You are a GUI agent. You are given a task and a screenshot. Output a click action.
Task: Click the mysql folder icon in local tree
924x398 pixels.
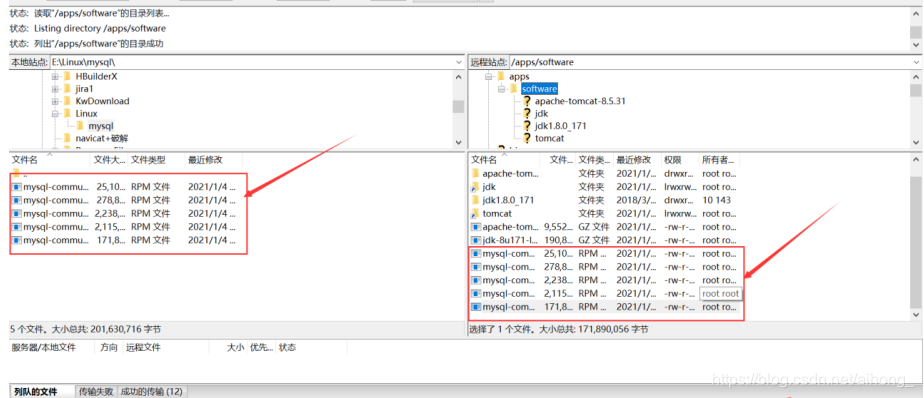click(80, 126)
